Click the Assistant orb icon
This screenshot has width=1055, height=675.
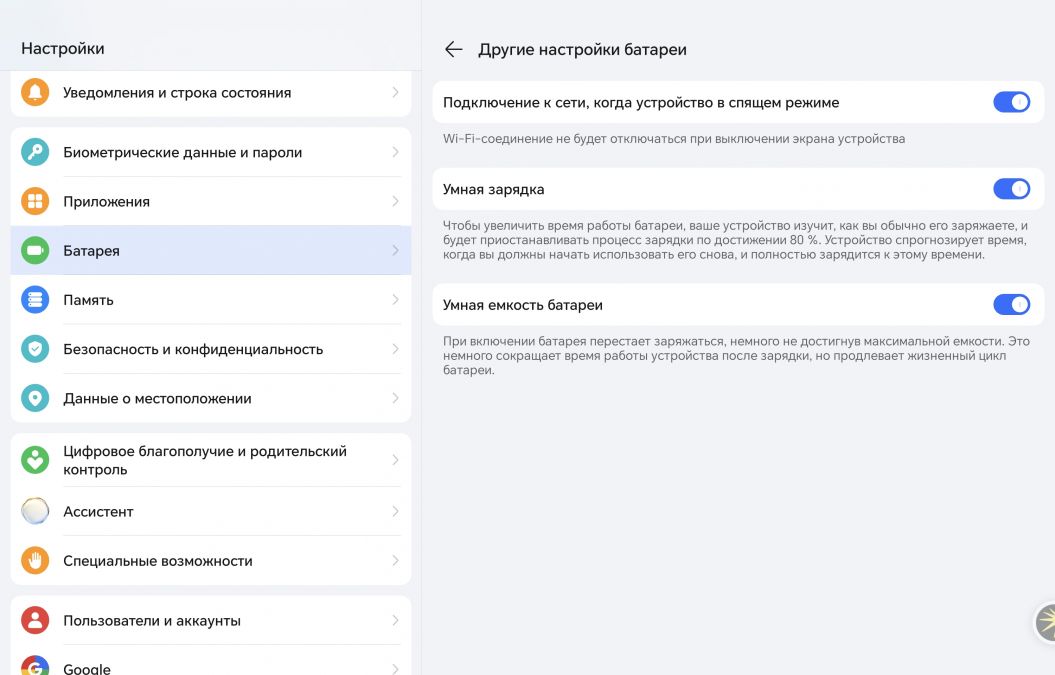(x=35, y=511)
